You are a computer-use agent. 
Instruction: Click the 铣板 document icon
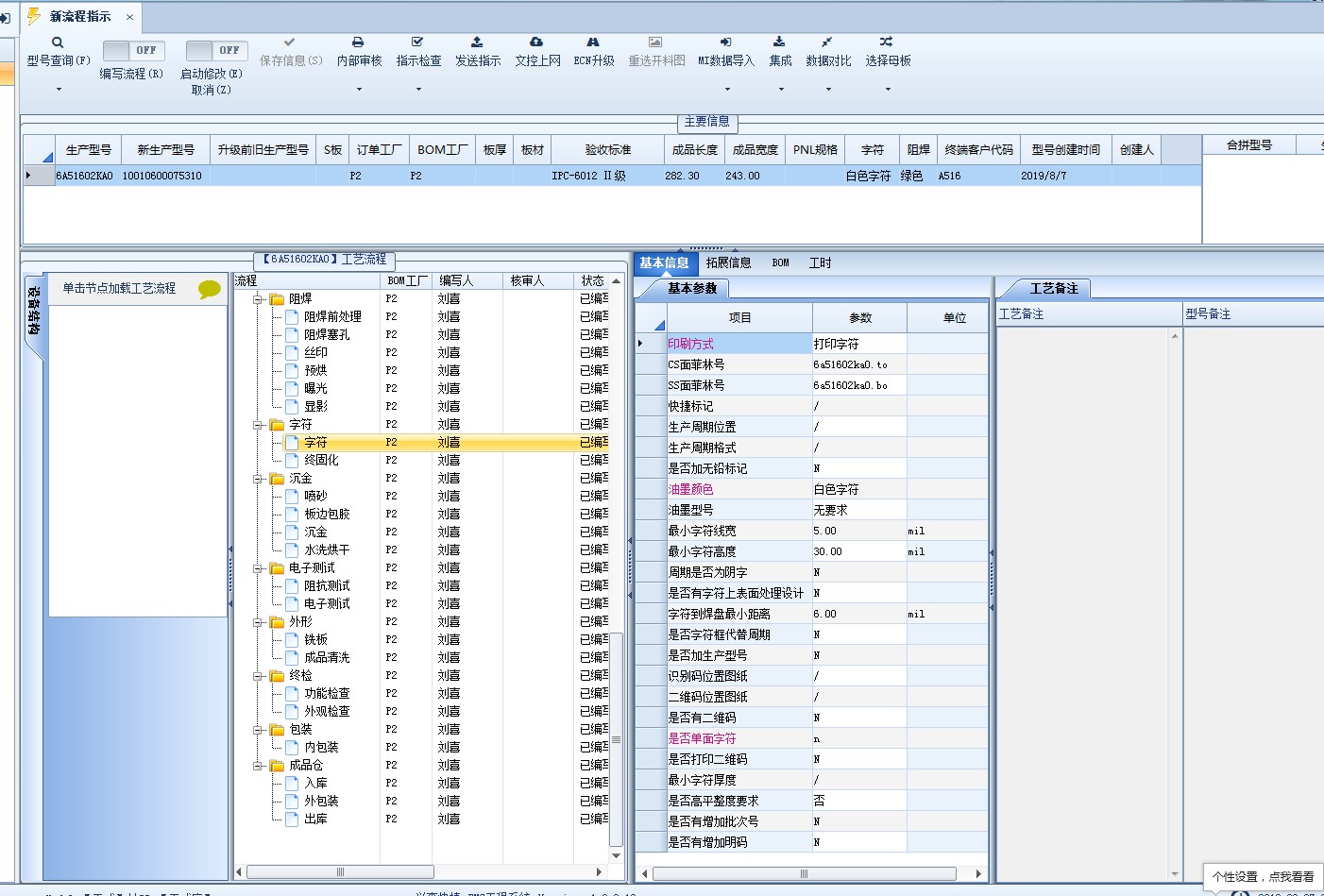click(x=293, y=639)
